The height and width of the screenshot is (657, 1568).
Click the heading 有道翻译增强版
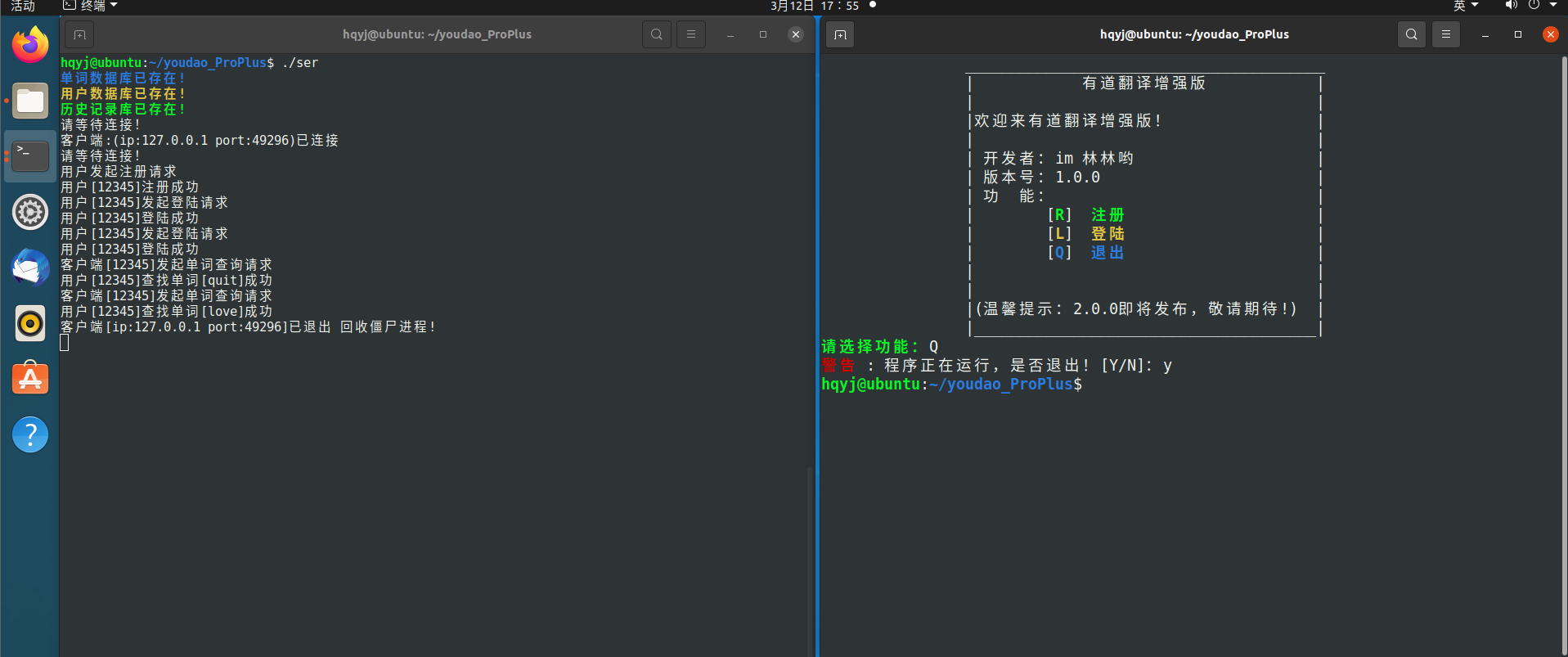[1143, 83]
